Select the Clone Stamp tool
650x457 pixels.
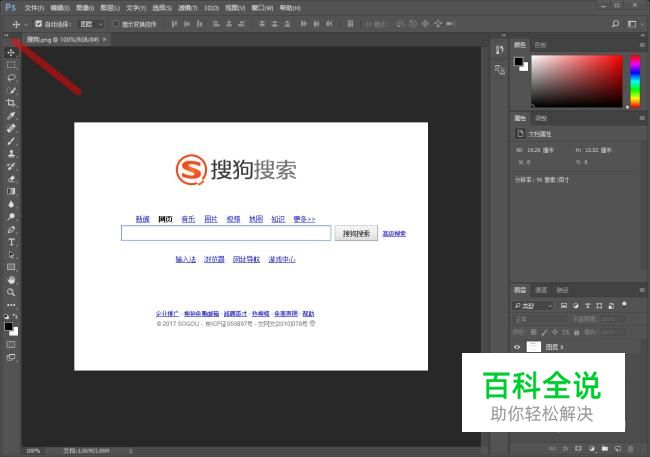coord(11,153)
